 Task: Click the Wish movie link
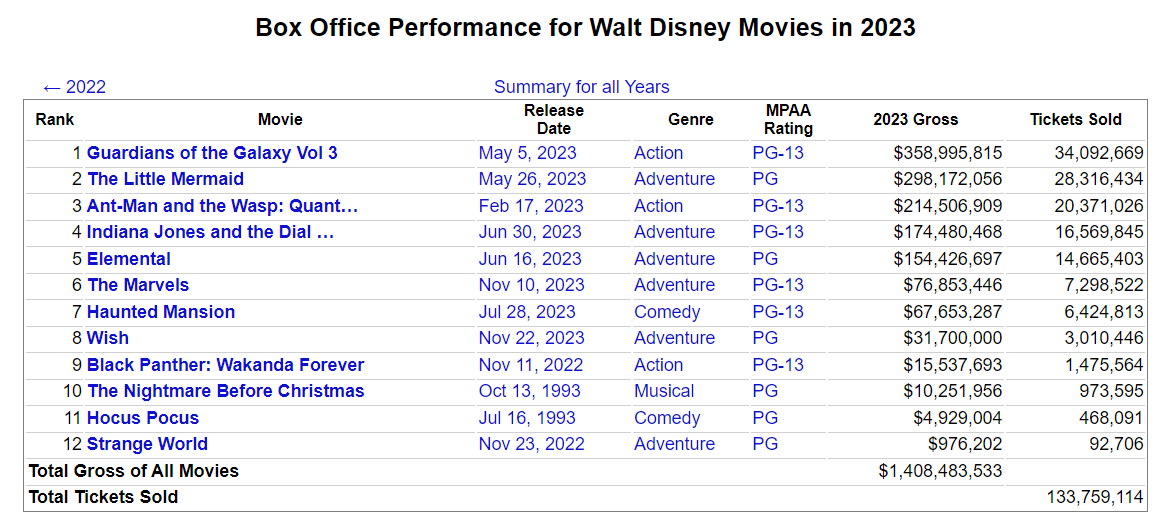[x=108, y=338]
